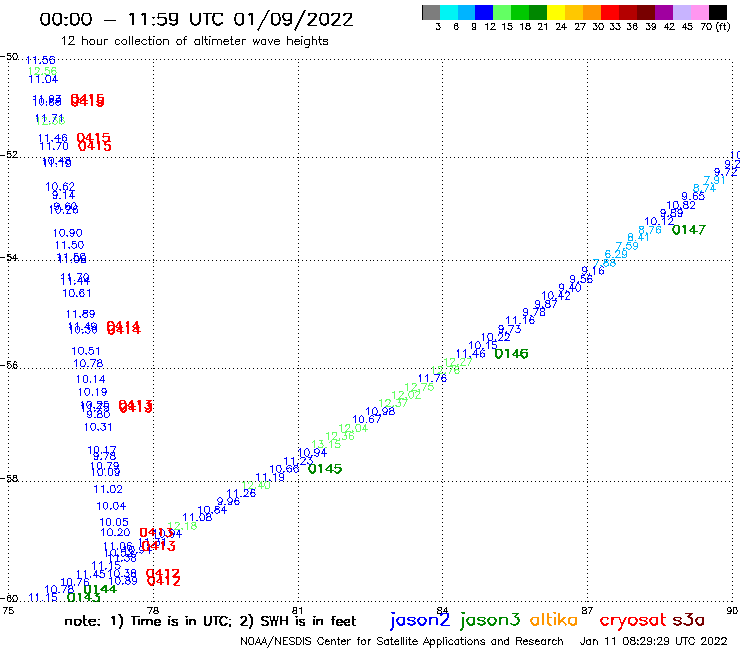740x650 pixels.
Task: Click the 10.51 wave height value
Action: (x=86, y=351)
